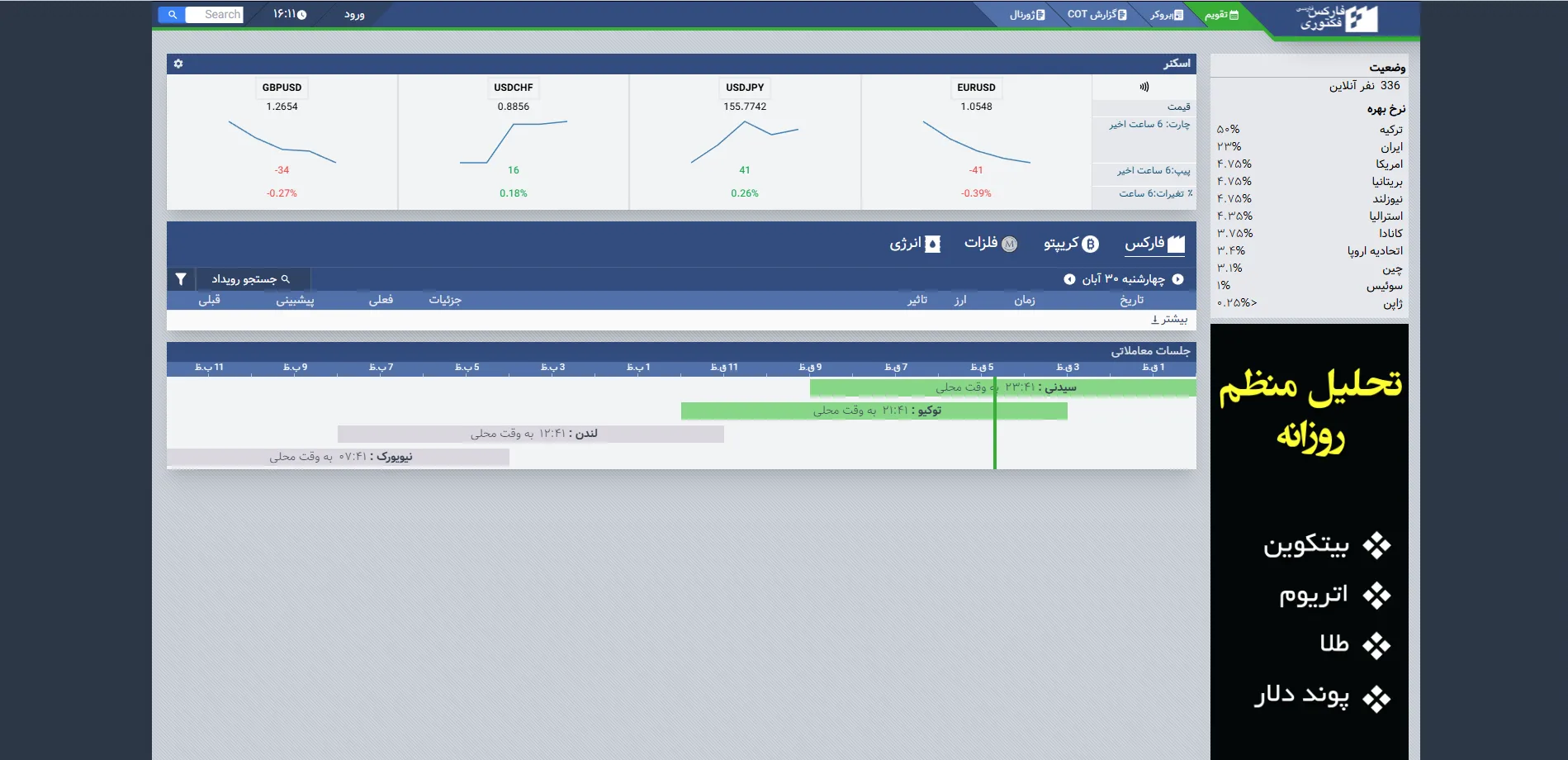Open the ژورنال (journal) menu item
1568x760 pixels.
(1027, 15)
